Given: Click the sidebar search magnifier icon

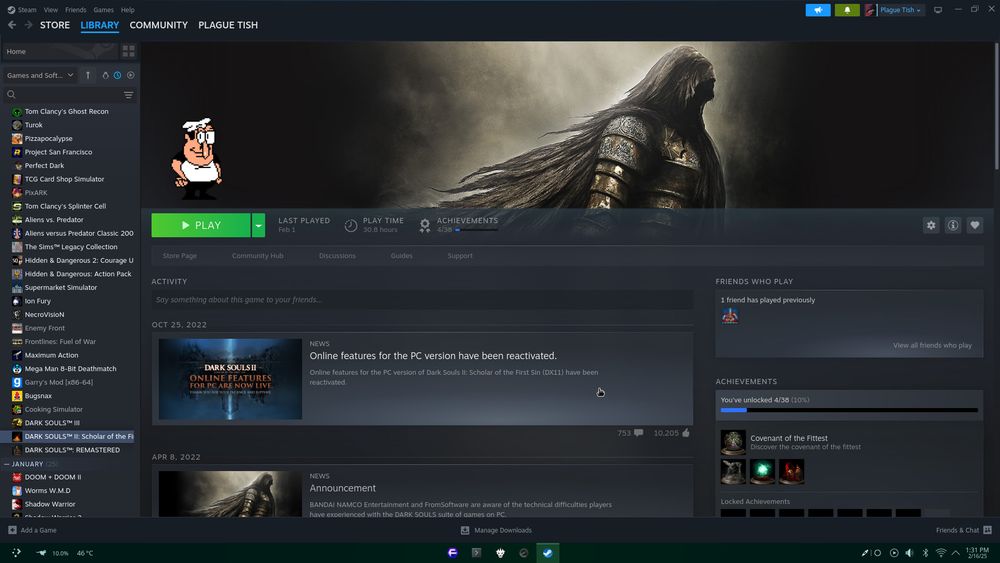Looking at the screenshot, I should [11, 94].
